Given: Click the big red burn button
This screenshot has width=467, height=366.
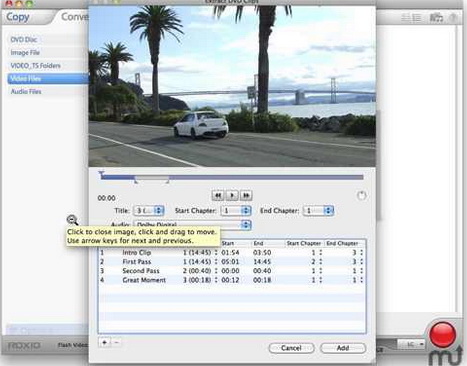Looking at the screenshot, I should point(443,334).
